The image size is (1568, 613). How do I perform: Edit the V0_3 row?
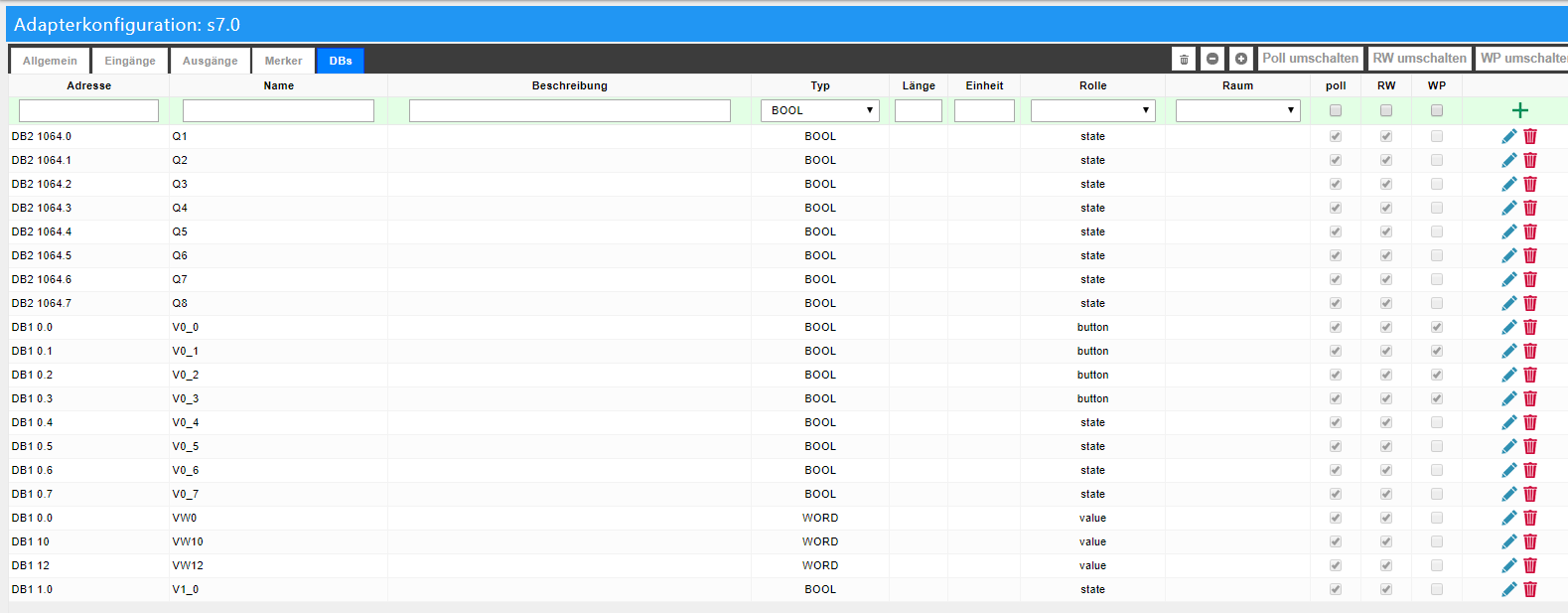[x=1509, y=398]
